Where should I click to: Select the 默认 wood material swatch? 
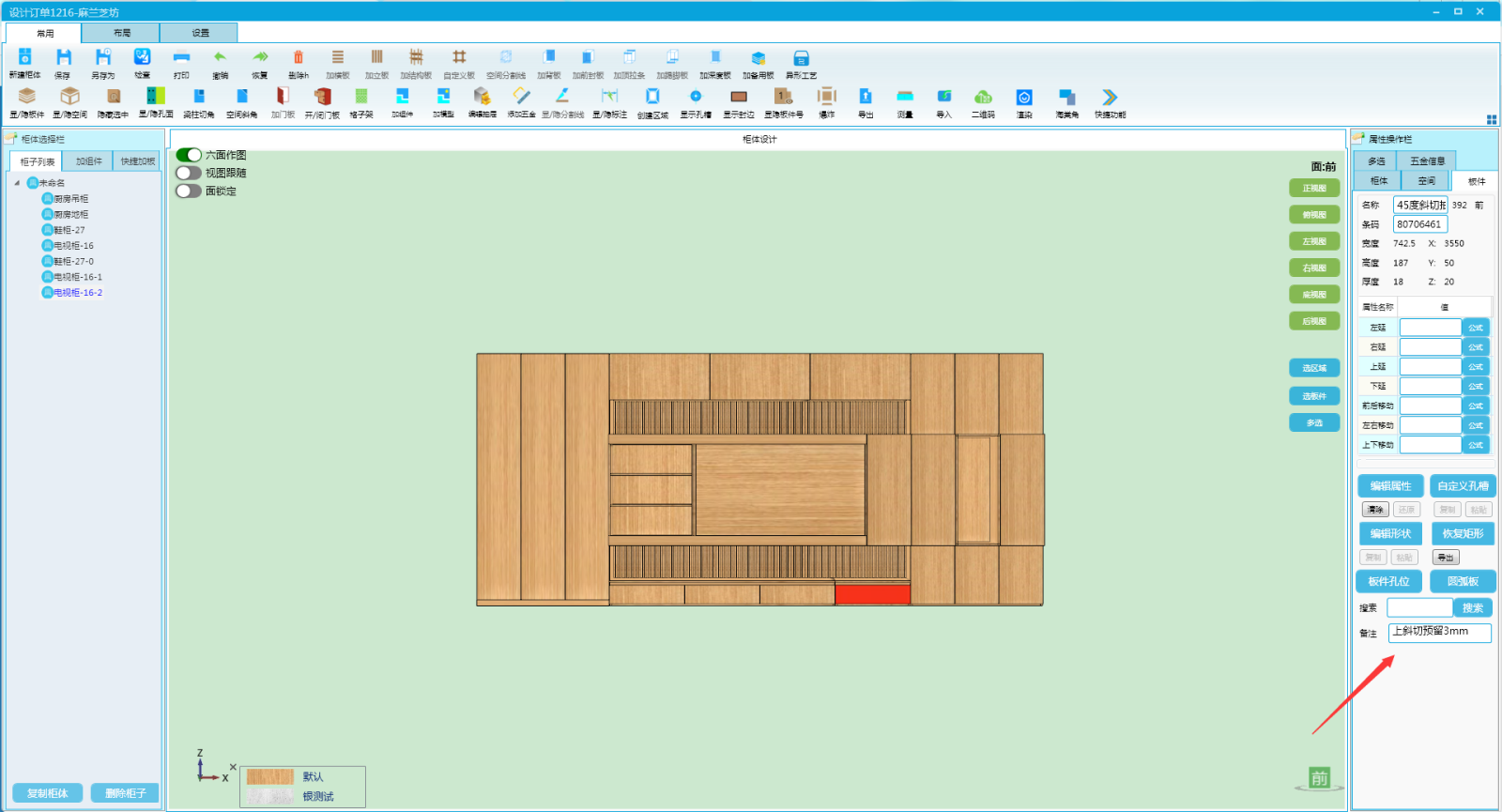pyautogui.click(x=270, y=777)
